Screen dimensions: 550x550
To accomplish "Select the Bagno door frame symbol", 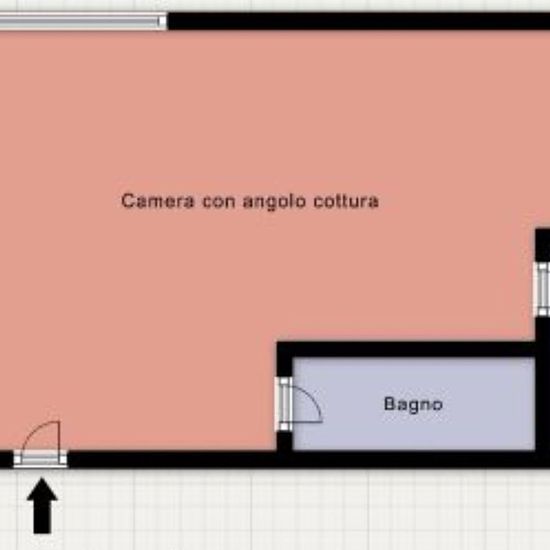I will (284, 404).
